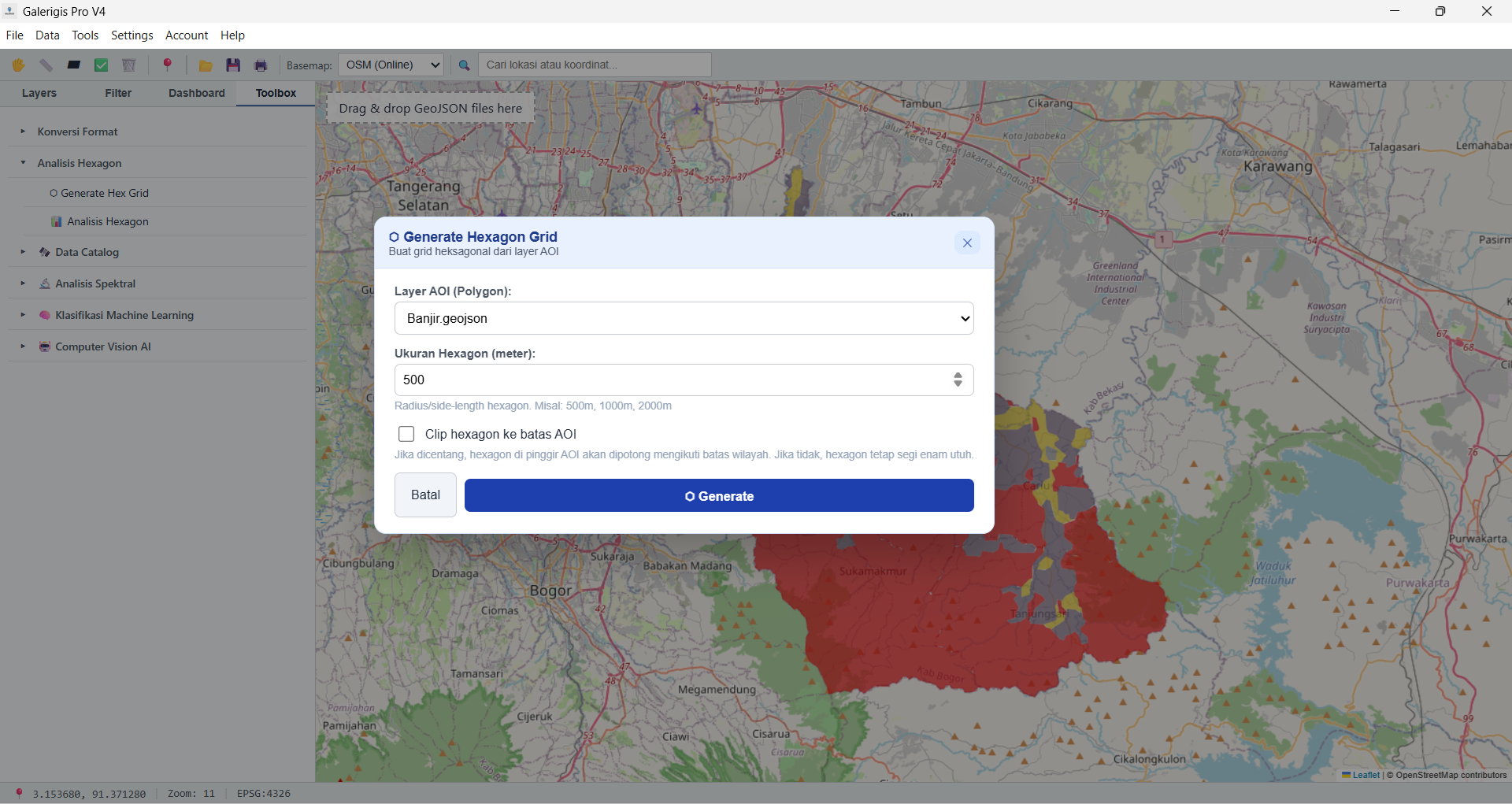1512x804 pixels.
Task: Switch to the Dashboard tab
Action: tap(197, 93)
